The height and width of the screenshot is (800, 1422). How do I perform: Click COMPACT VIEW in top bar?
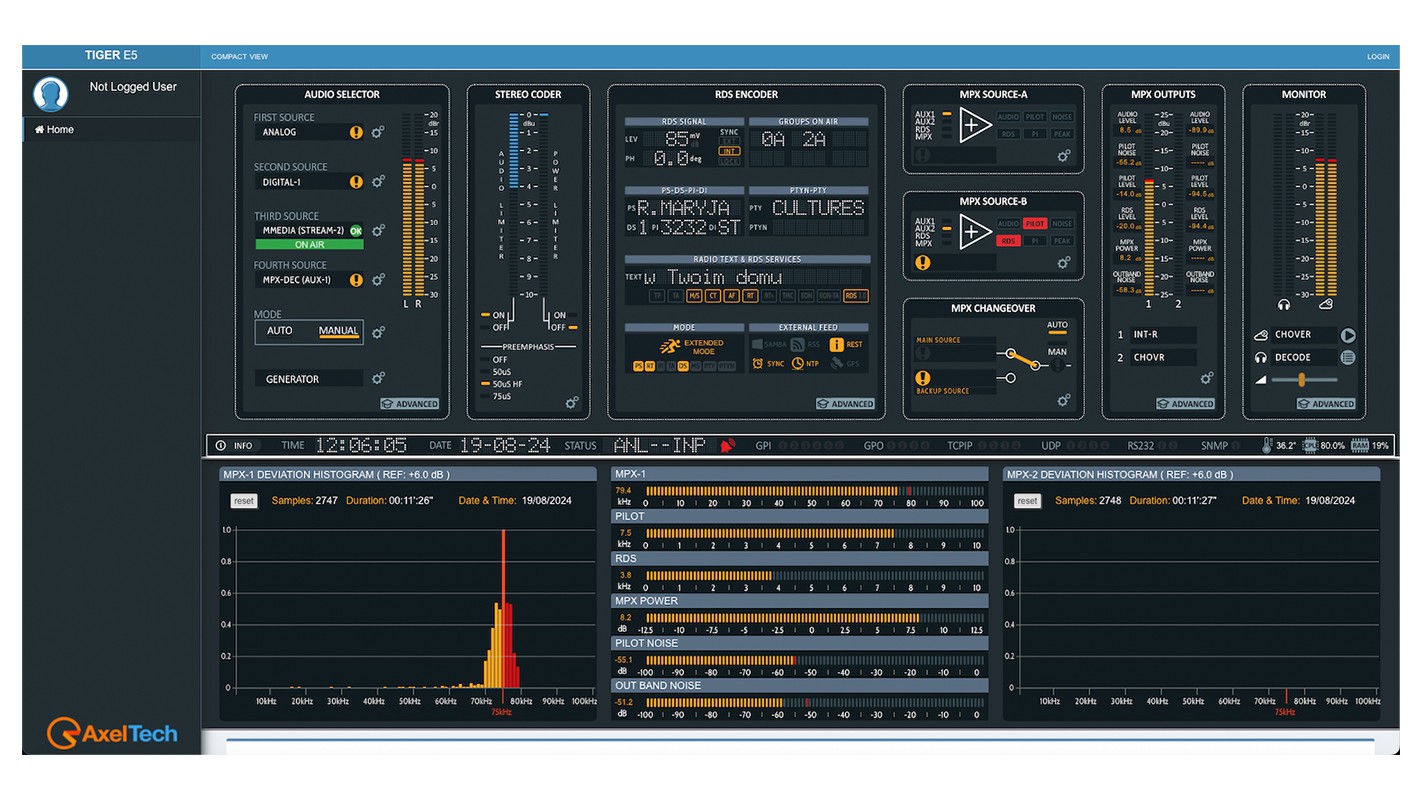pyautogui.click(x=240, y=57)
